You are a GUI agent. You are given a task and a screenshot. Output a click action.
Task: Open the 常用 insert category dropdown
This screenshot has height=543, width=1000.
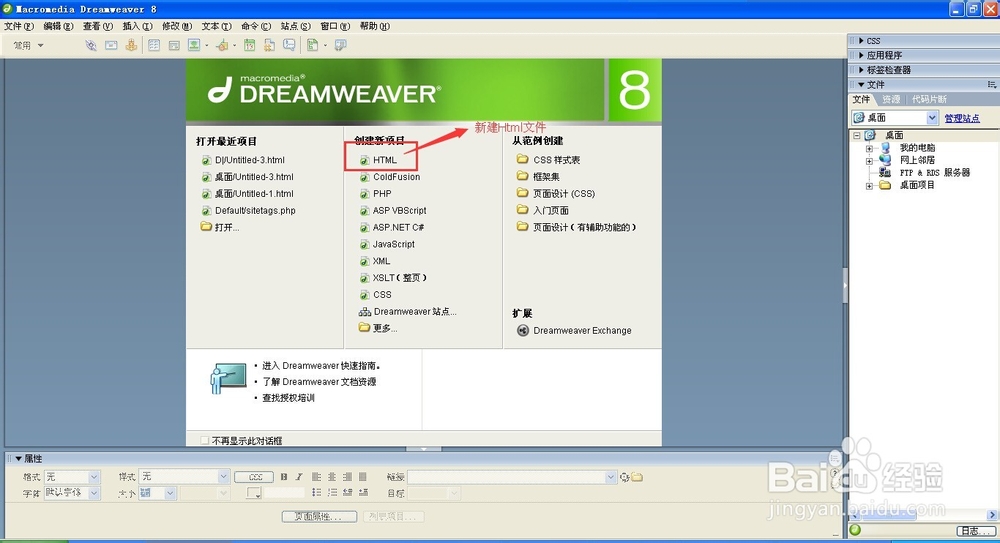[x=29, y=45]
